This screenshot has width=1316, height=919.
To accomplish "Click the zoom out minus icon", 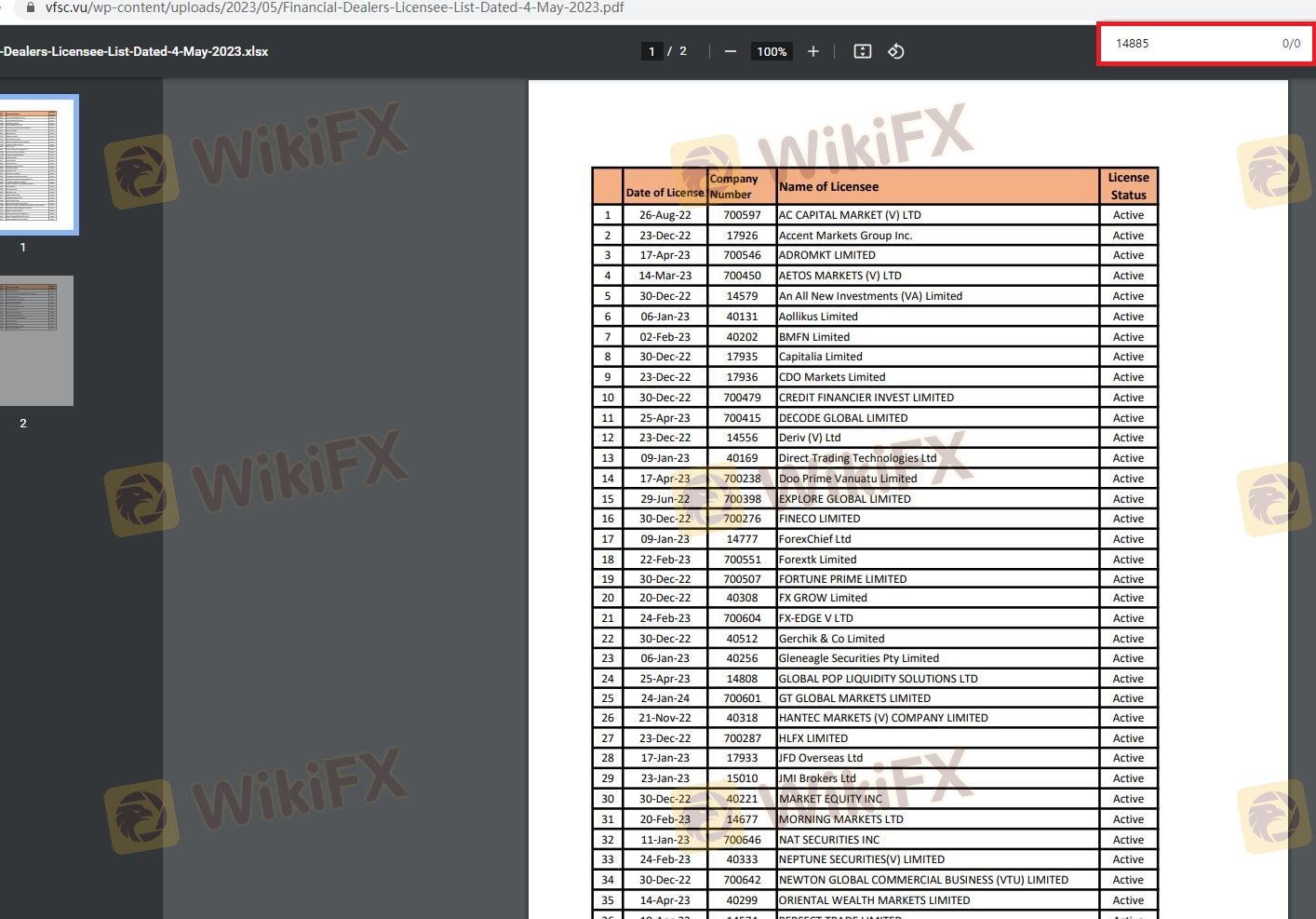I will pyautogui.click(x=731, y=51).
